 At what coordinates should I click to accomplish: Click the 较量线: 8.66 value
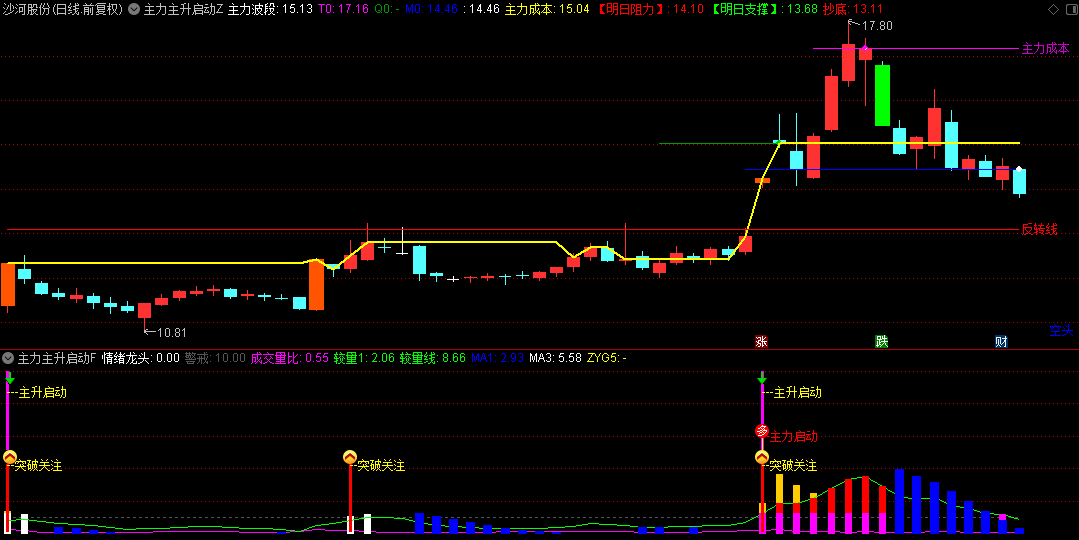point(433,358)
